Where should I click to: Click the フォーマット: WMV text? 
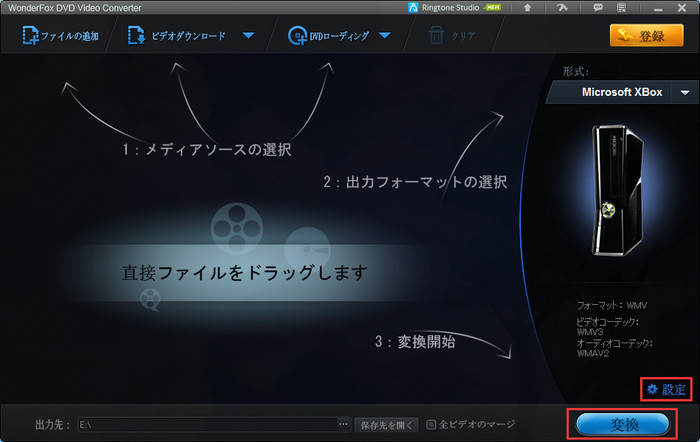coord(612,306)
